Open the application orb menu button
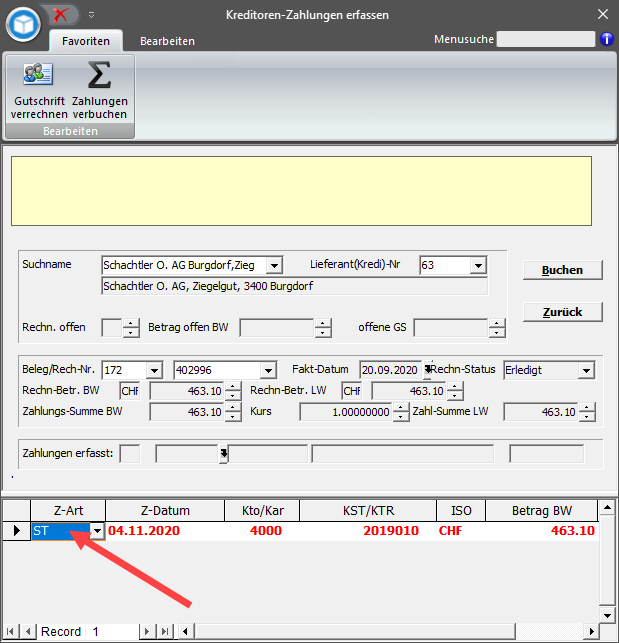619x643 pixels. [23, 24]
